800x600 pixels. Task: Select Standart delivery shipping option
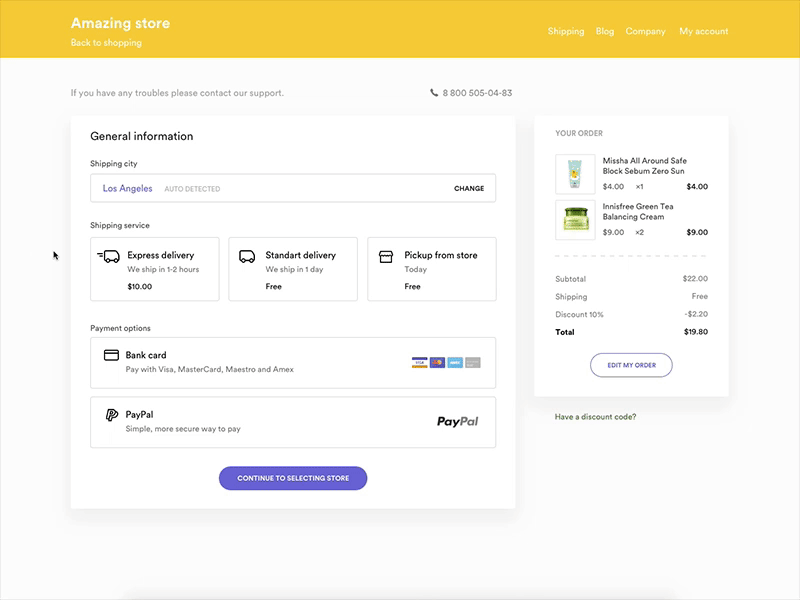[x=293, y=269]
